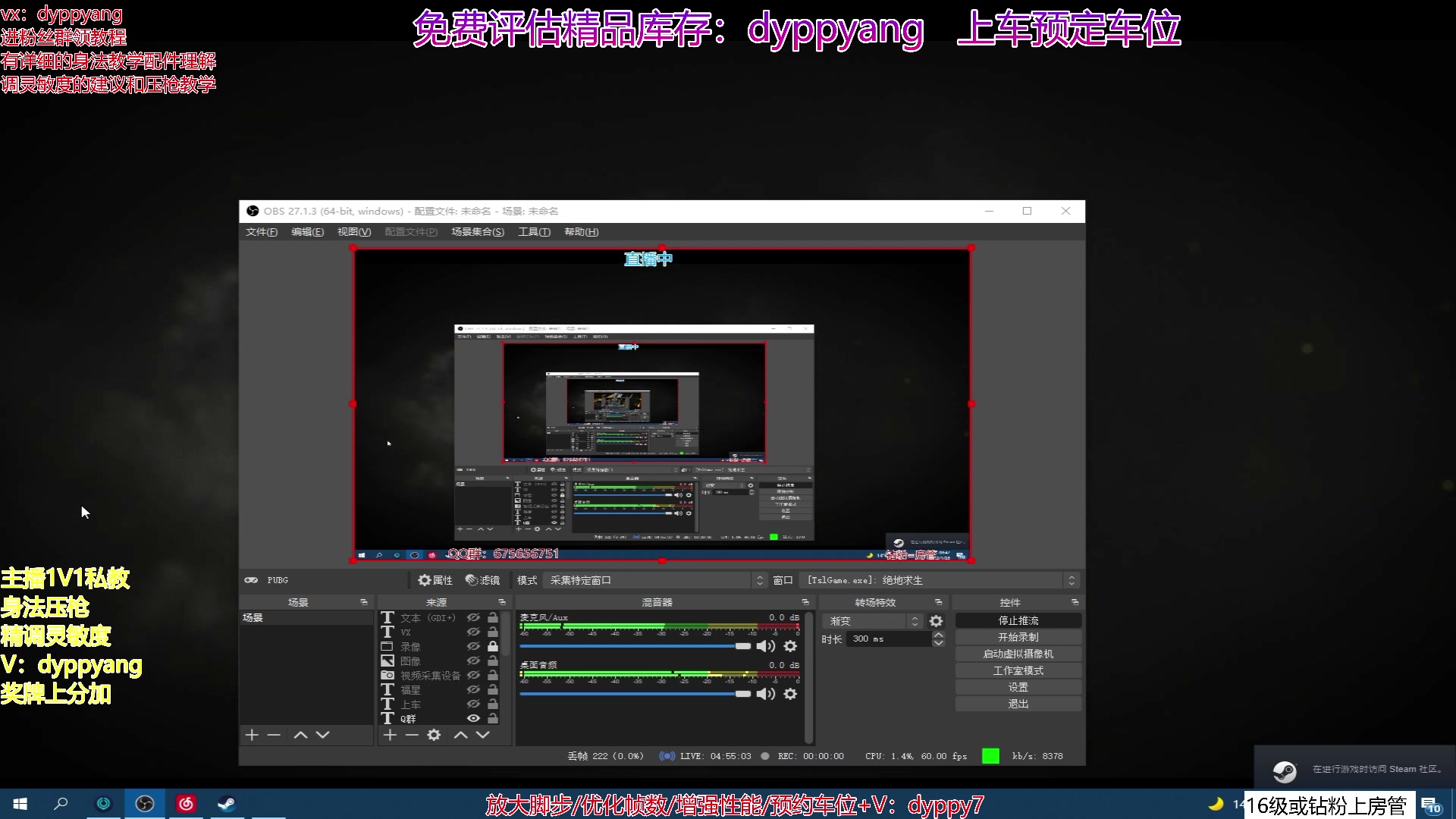
Task: Show the VX source eye icon
Action: coord(473,632)
